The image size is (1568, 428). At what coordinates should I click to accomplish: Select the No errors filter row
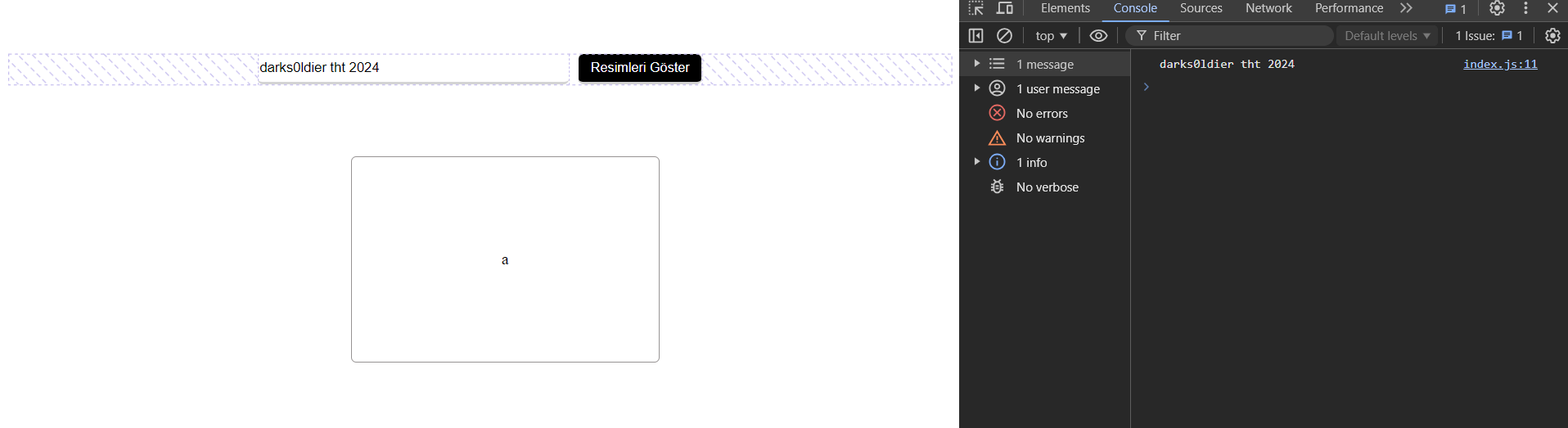1045,113
